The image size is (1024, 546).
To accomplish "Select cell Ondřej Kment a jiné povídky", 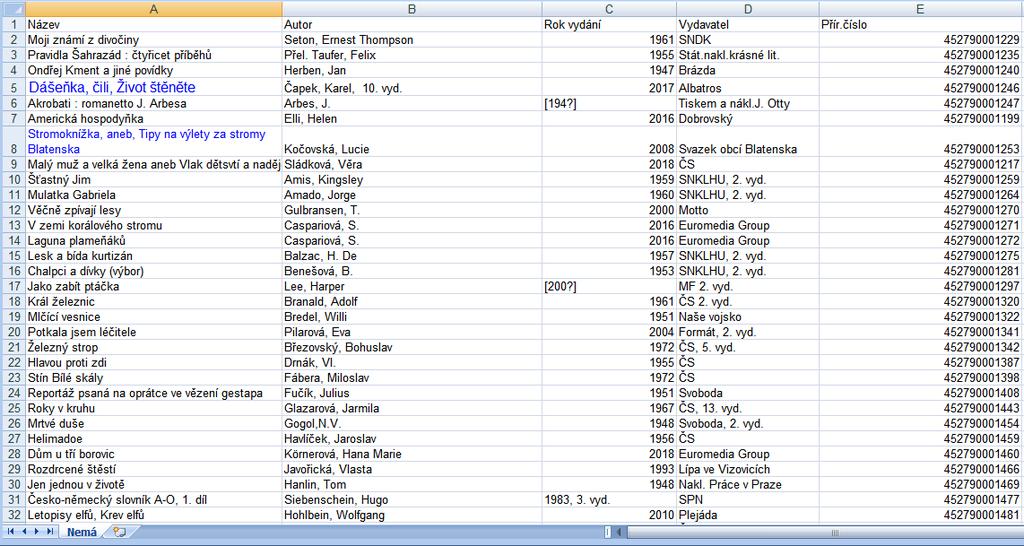I will [x=153, y=70].
